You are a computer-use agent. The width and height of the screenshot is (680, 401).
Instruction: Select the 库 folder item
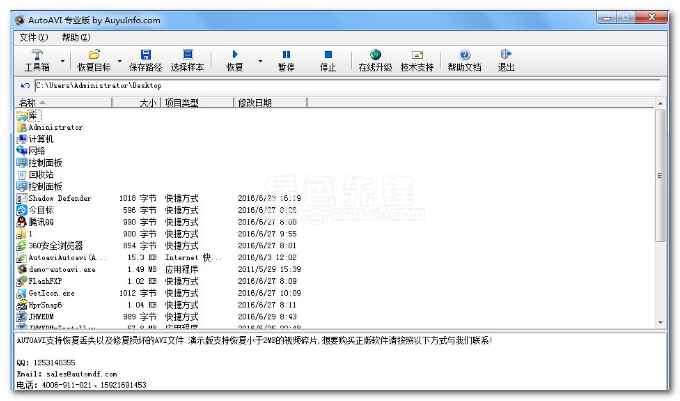pos(29,116)
